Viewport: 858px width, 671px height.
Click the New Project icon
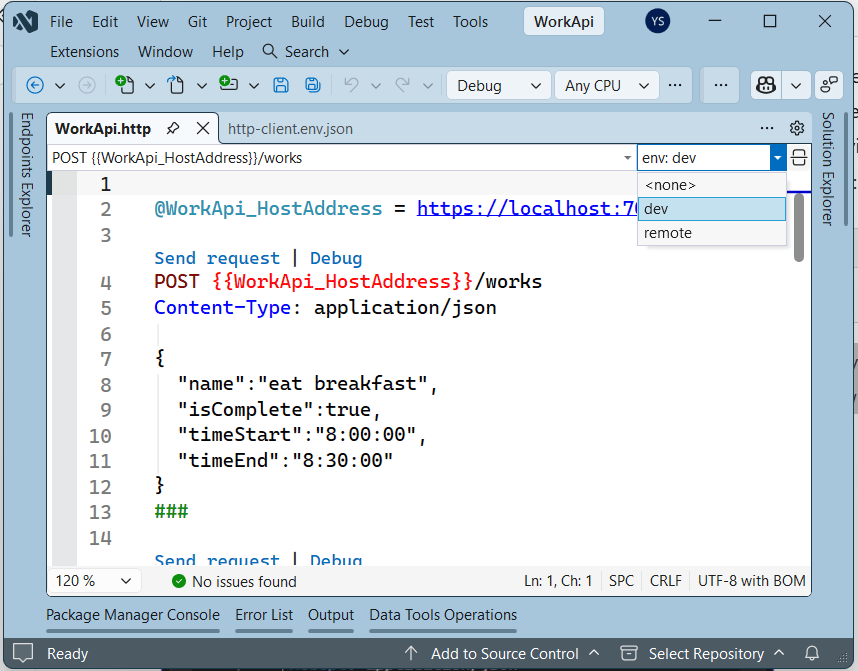pos(125,85)
